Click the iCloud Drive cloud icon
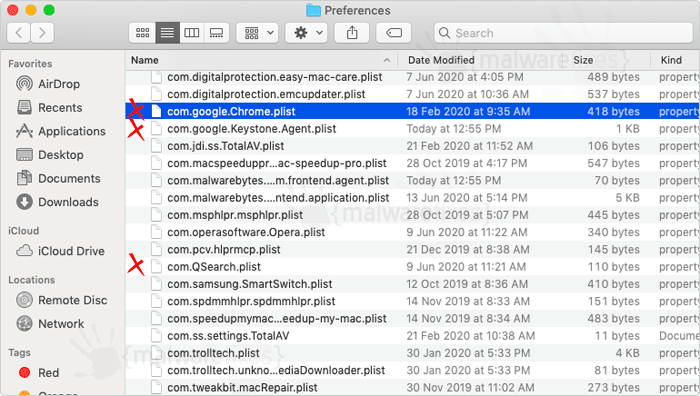Viewport: 700px width, 396px height. [25, 250]
